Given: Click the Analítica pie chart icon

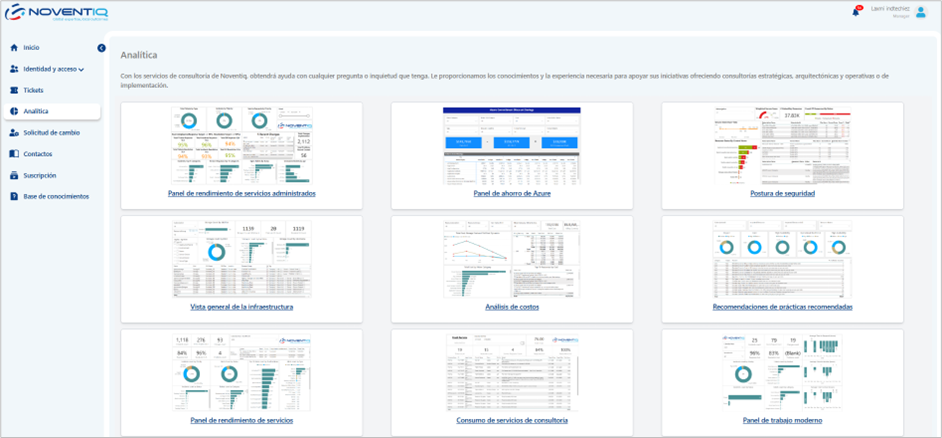Looking at the screenshot, I should coord(14,111).
